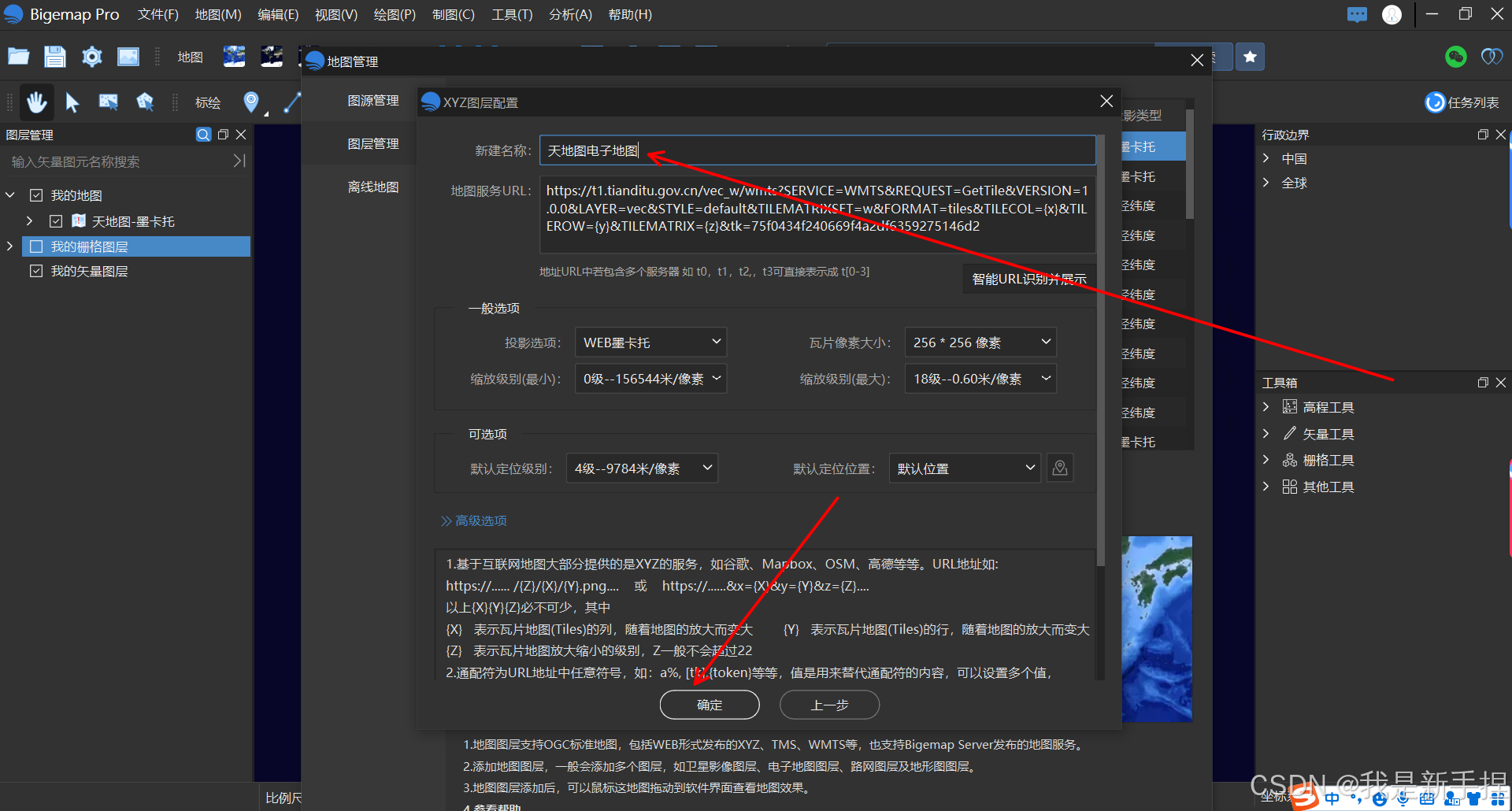
Task: Open the tile pixel size 256*256 dropdown
Action: 980,343
